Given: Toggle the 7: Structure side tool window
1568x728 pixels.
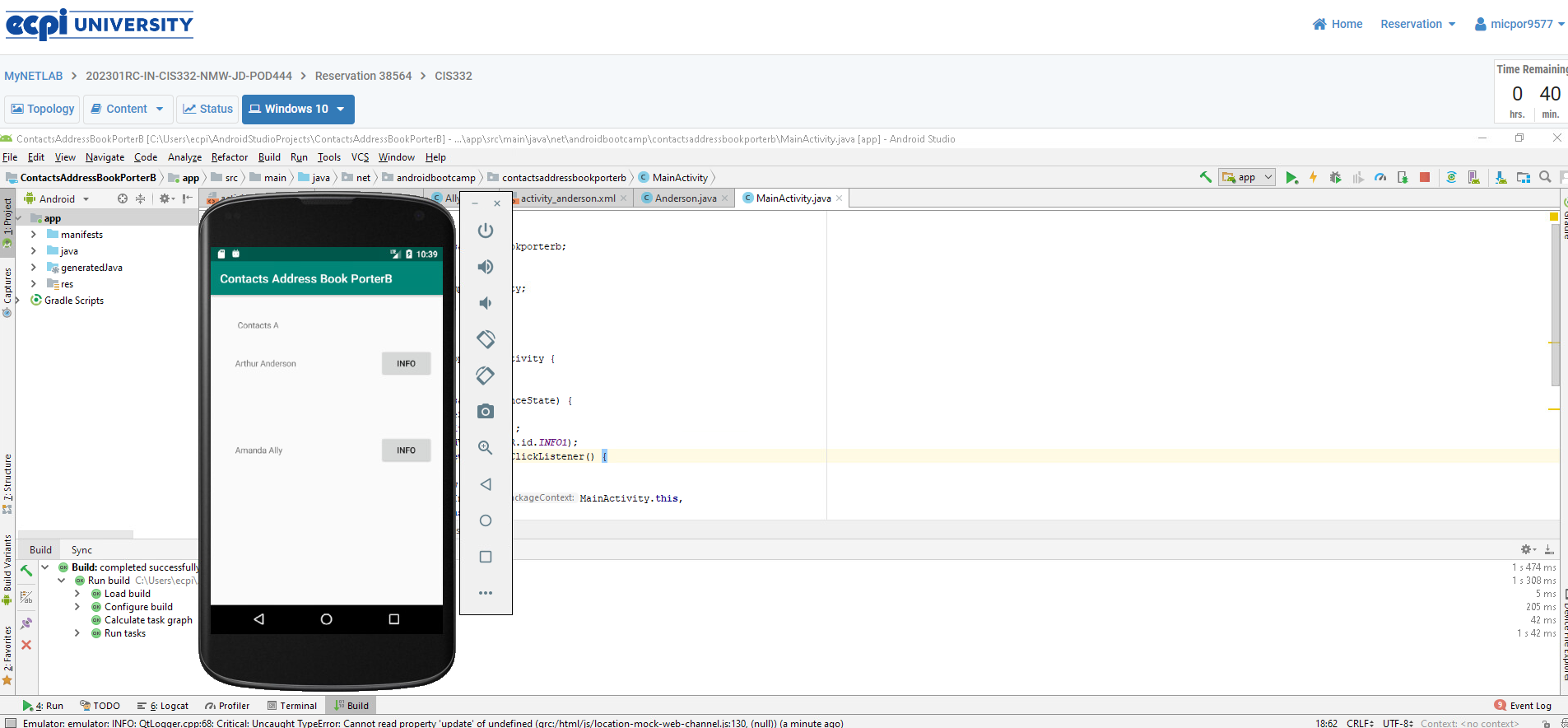Looking at the screenshot, I should [7, 483].
